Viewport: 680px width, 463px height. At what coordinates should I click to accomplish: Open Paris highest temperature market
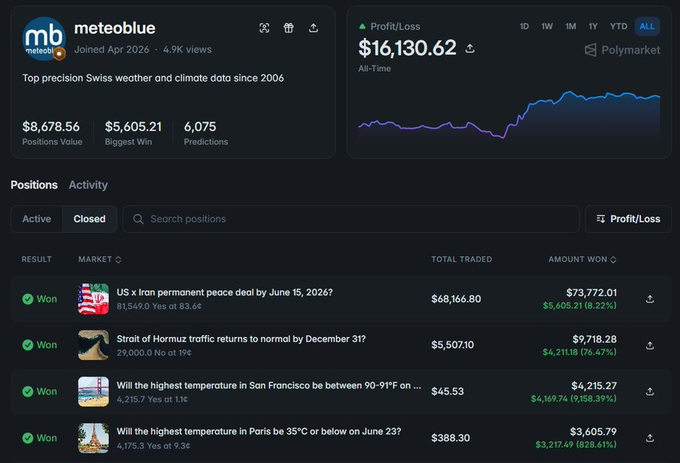tap(259, 432)
